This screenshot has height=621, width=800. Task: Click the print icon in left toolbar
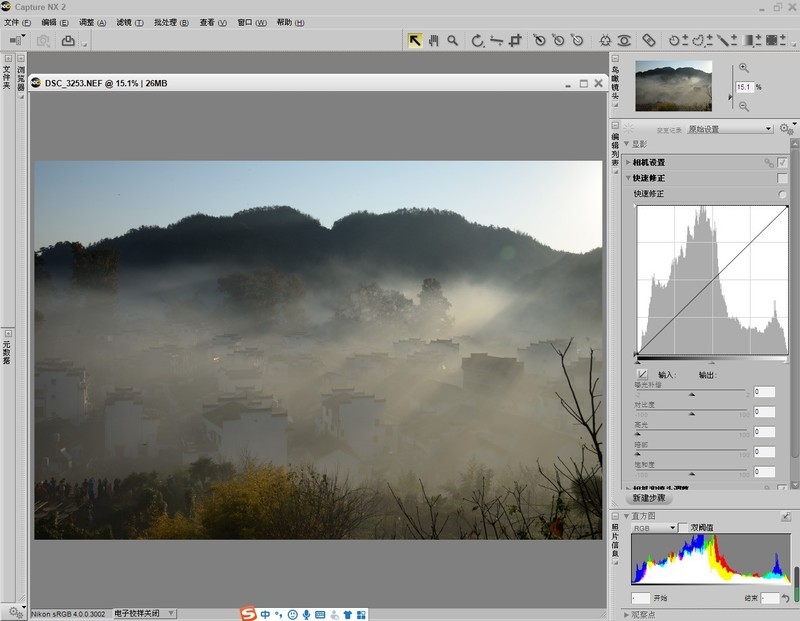[x=68, y=41]
